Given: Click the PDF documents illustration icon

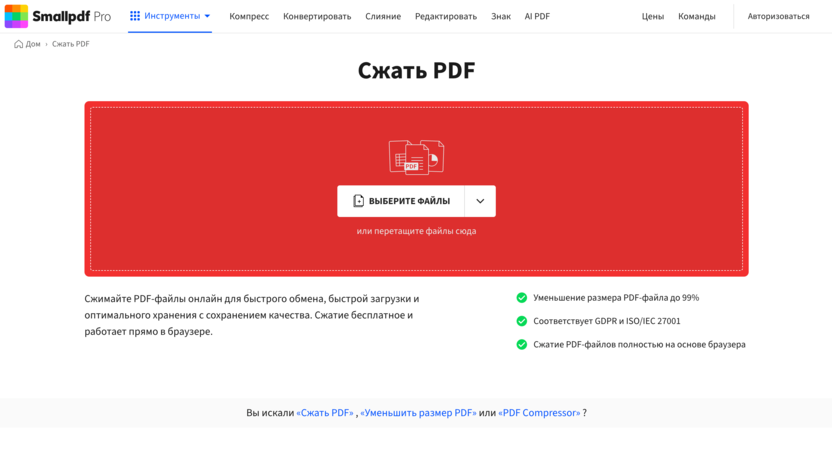Looking at the screenshot, I should click(x=417, y=157).
